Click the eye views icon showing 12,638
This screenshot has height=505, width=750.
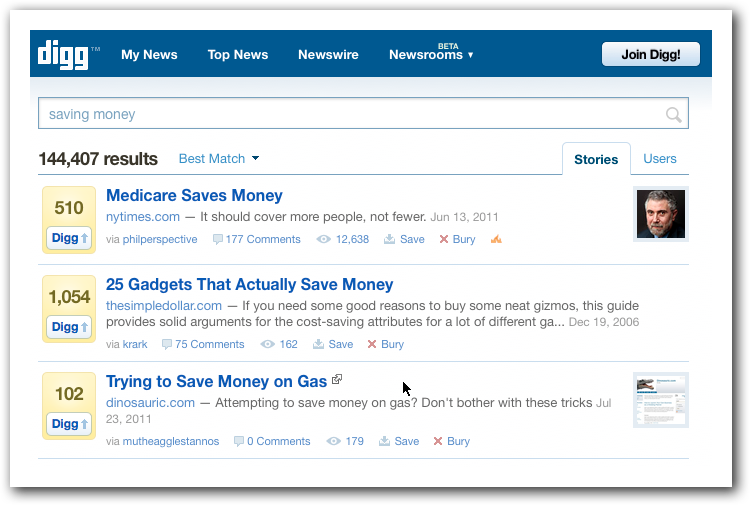coord(323,239)
